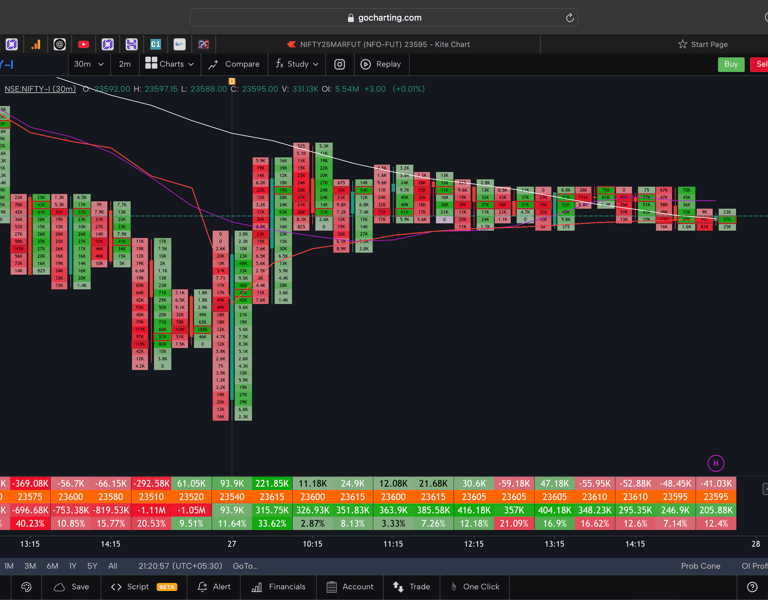The width and height of the screenshot is (768, 600).
Task: Select the 2m timeframe
Action: point(125,64)
